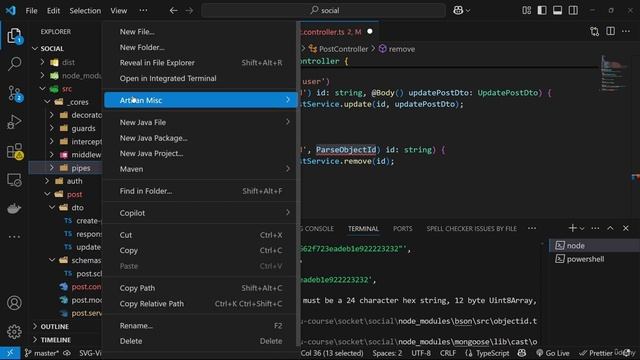Open the Explorer view in activity bar
Image resolution: width=640 pixels, height=360 pixels.
14,36
